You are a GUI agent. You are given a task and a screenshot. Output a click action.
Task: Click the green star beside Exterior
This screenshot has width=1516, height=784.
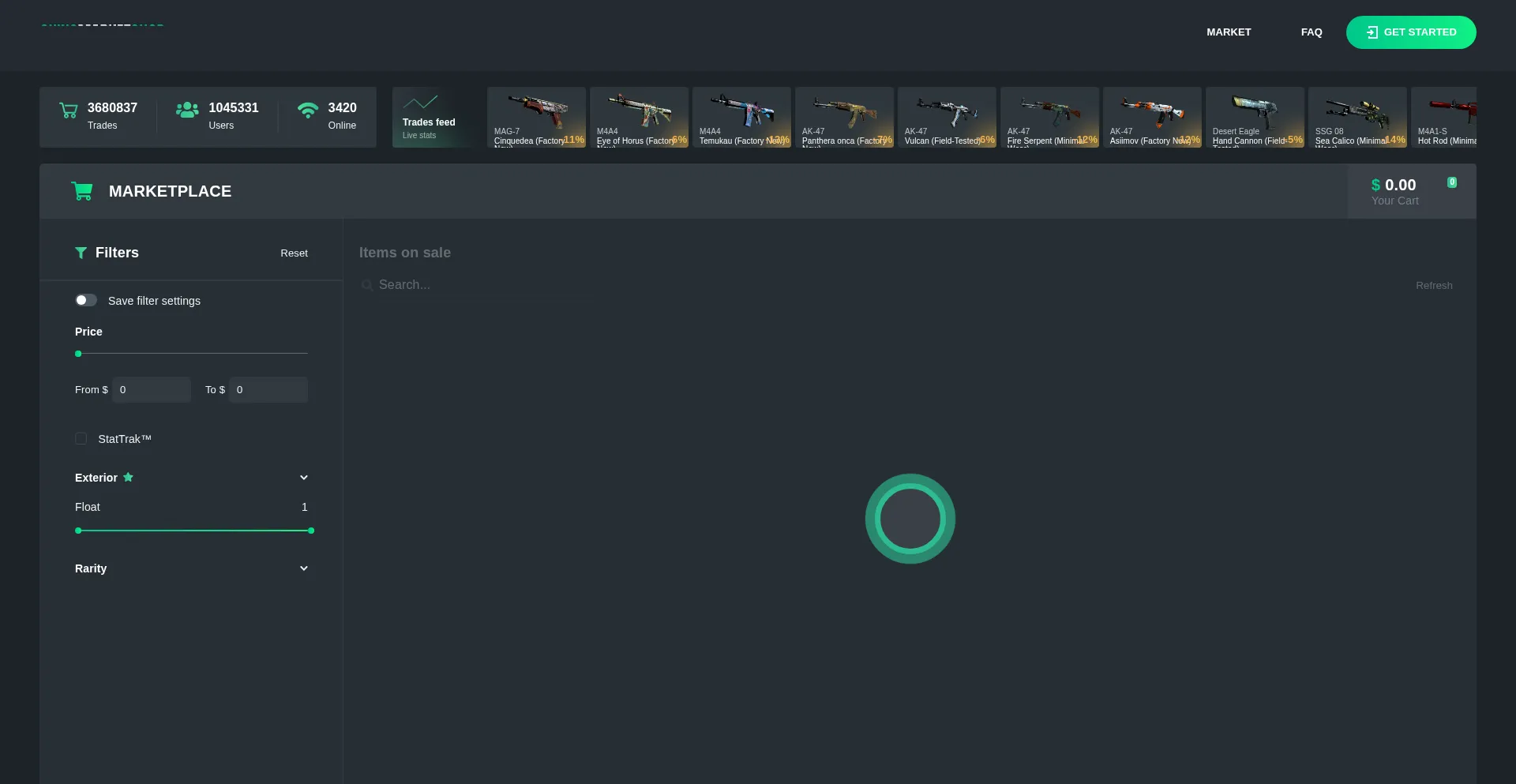pyautogui.click(x=128, y=477)
